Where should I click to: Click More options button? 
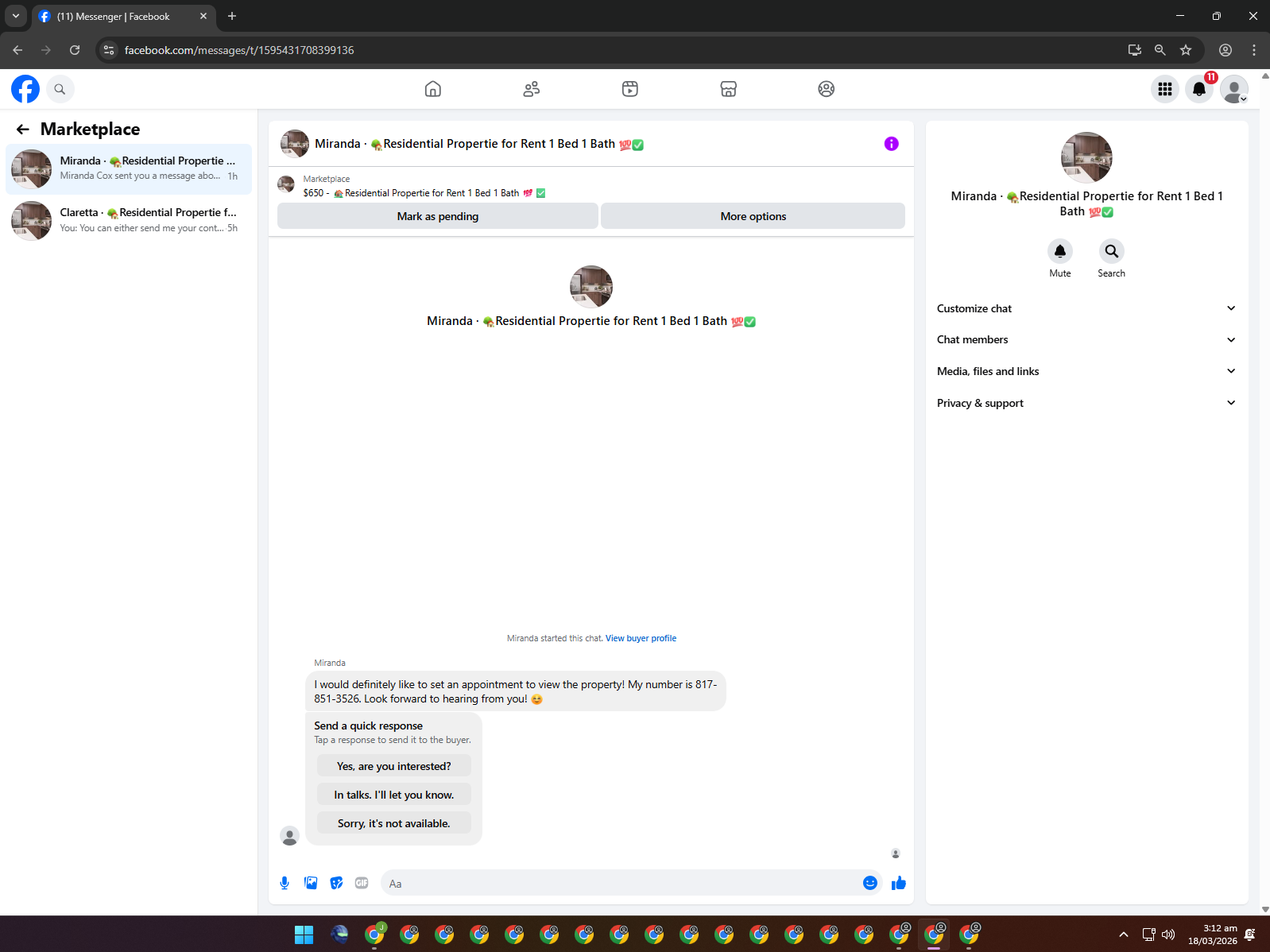pos(753,216)
